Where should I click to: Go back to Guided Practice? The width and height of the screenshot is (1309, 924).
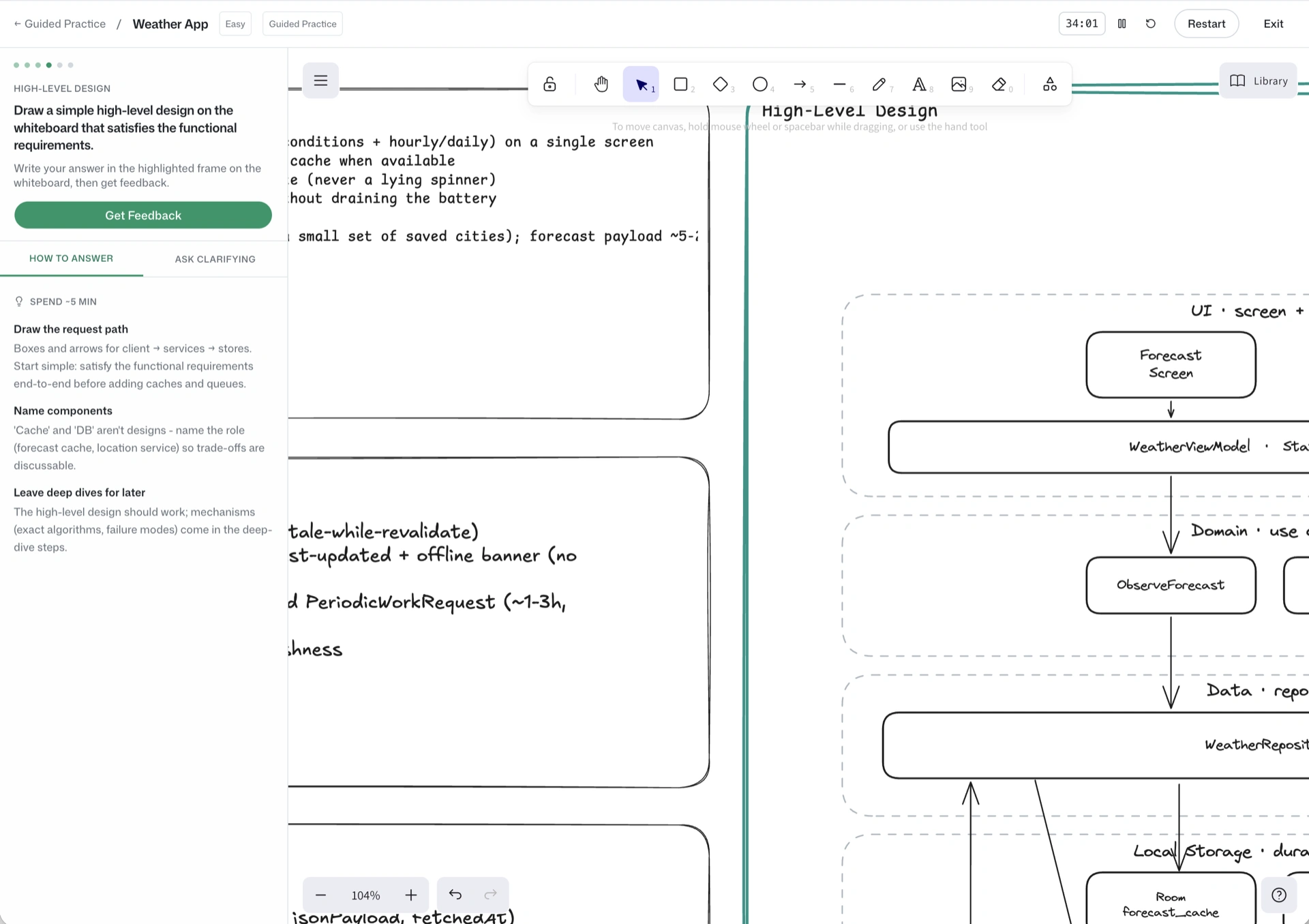point(59,24)
